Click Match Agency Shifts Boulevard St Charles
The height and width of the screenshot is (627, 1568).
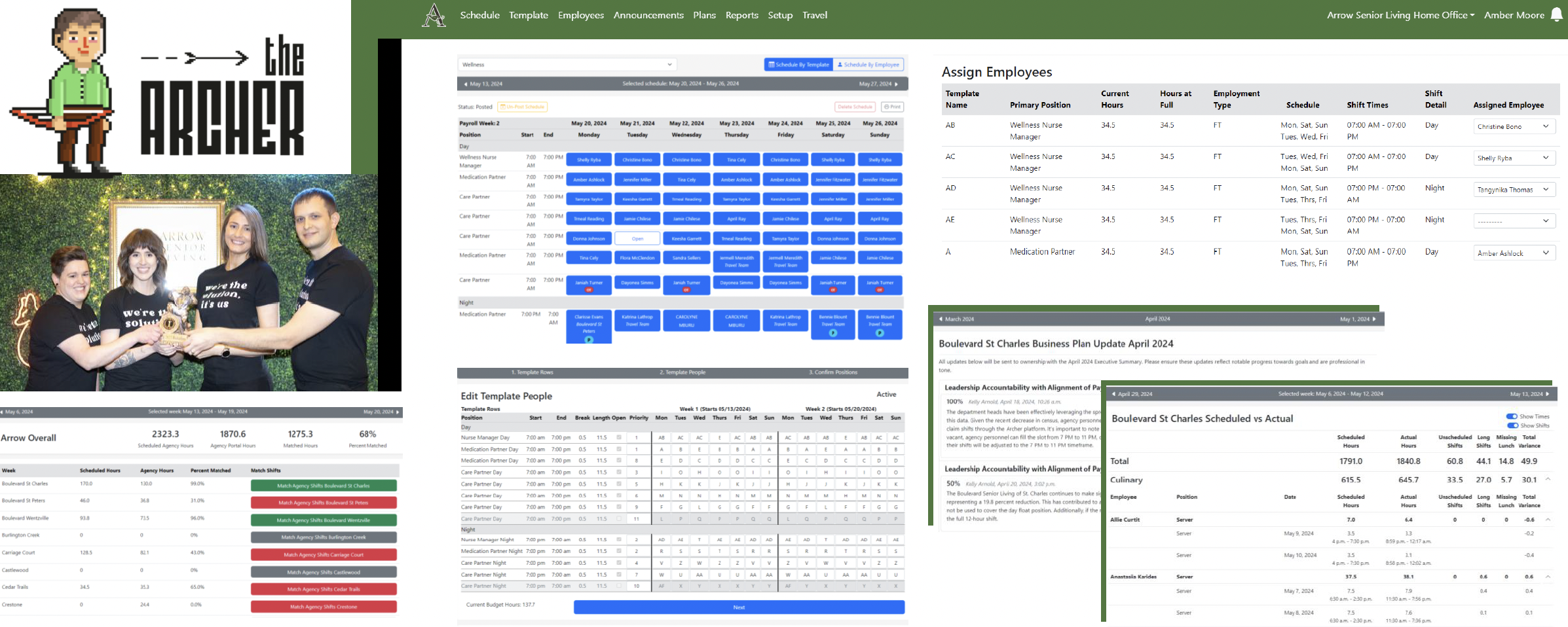tap(324, 486)
